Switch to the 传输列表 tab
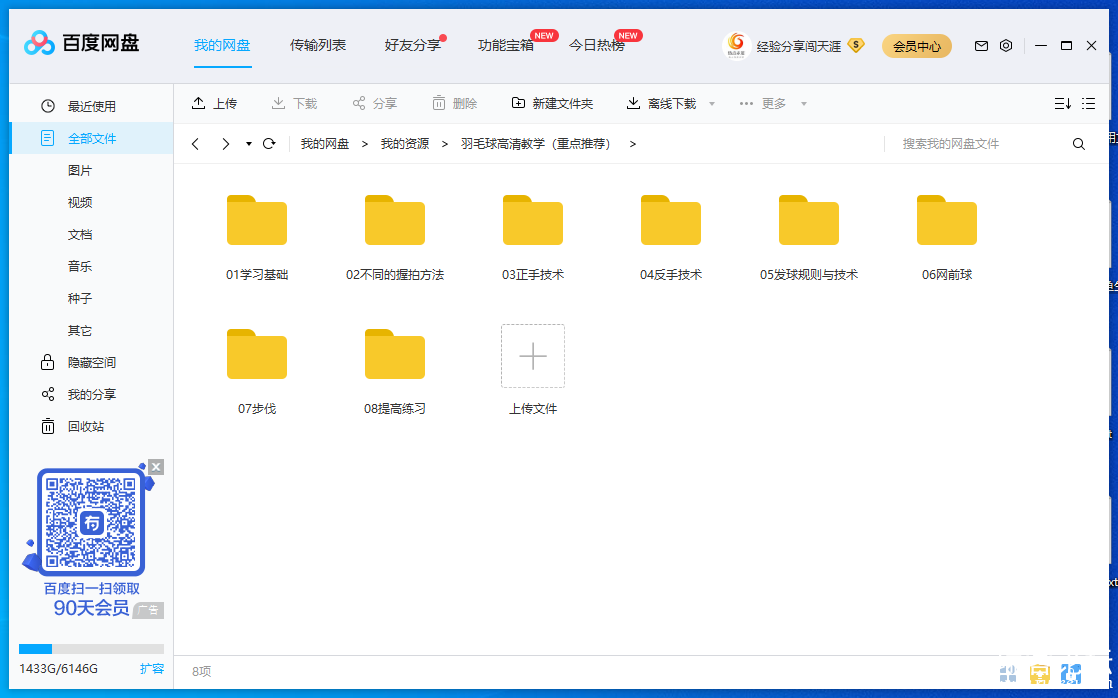The height and width of the screenshot is (698, 1118). 317,45
